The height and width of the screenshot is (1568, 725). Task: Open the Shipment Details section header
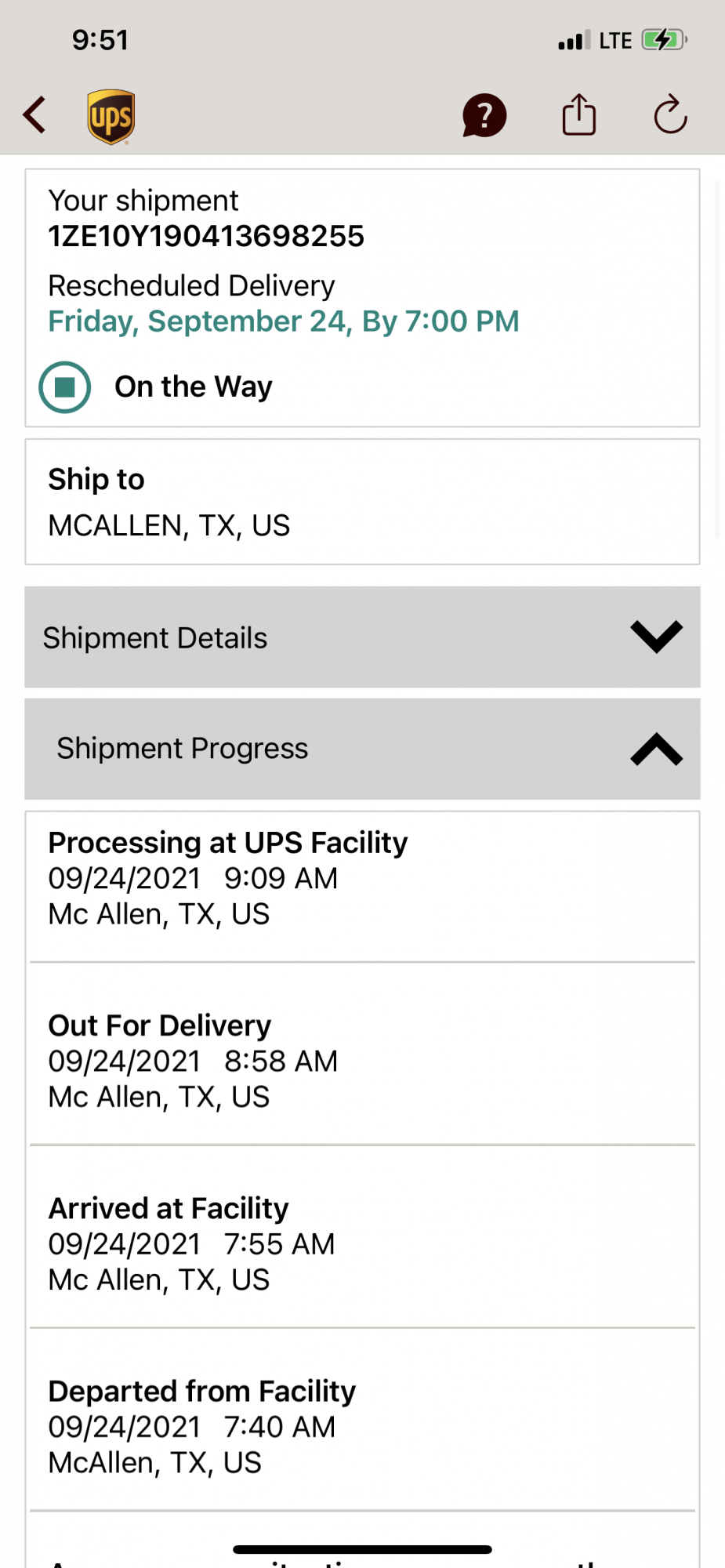155,638
